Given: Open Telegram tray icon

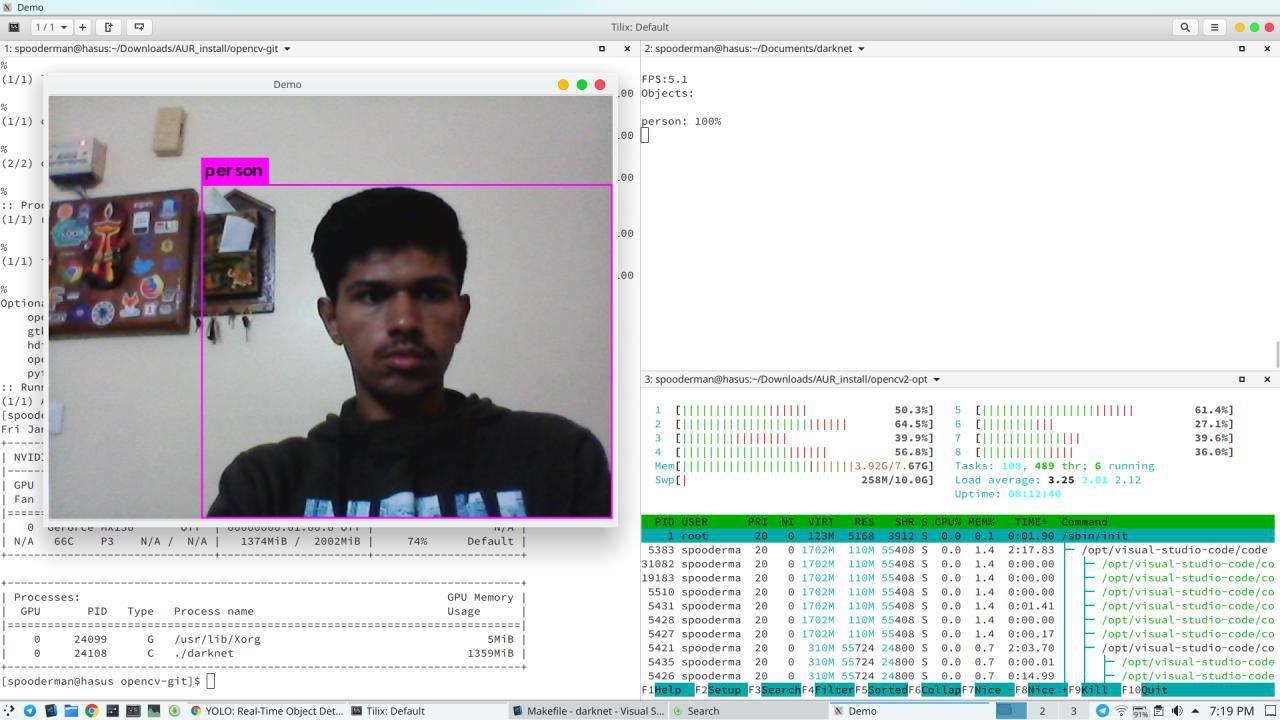Looking at the screenshot, I should click(1102, 711).
